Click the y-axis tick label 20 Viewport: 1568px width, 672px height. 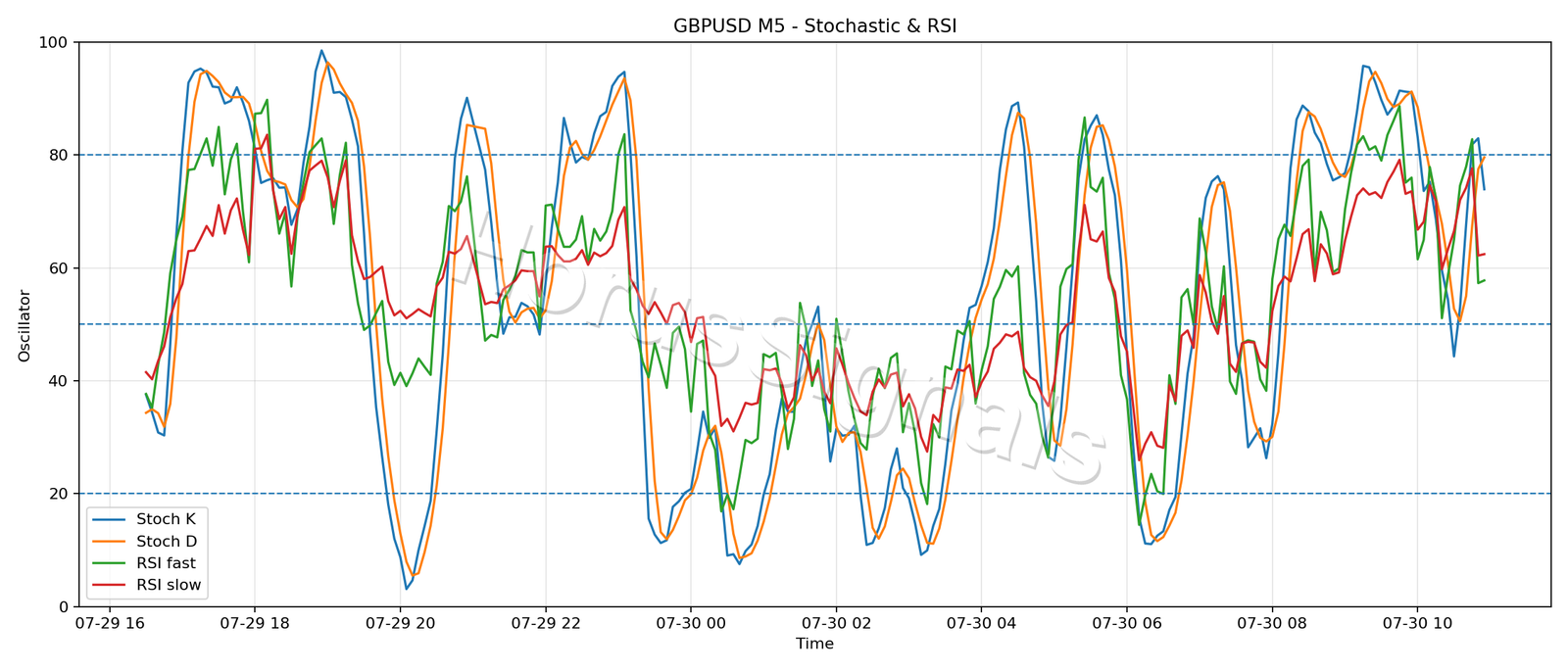point(58,494)
